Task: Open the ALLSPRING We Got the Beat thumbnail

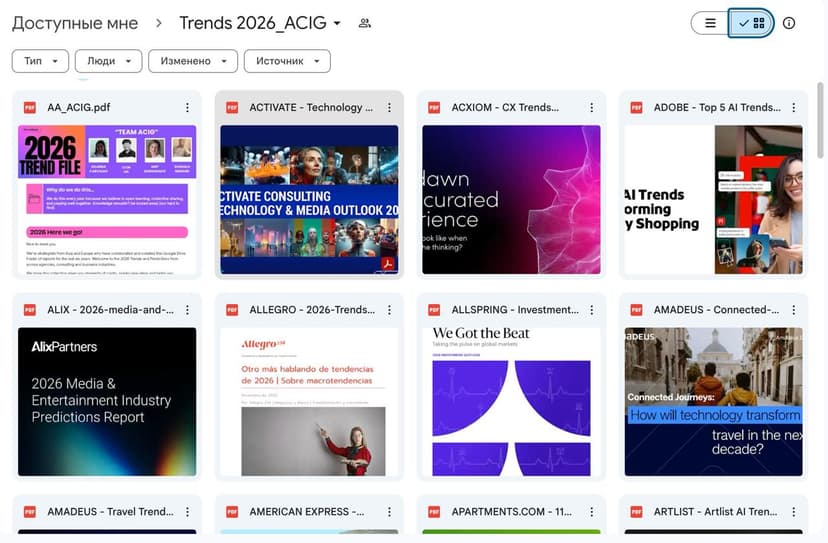Action: pos(511,401)
